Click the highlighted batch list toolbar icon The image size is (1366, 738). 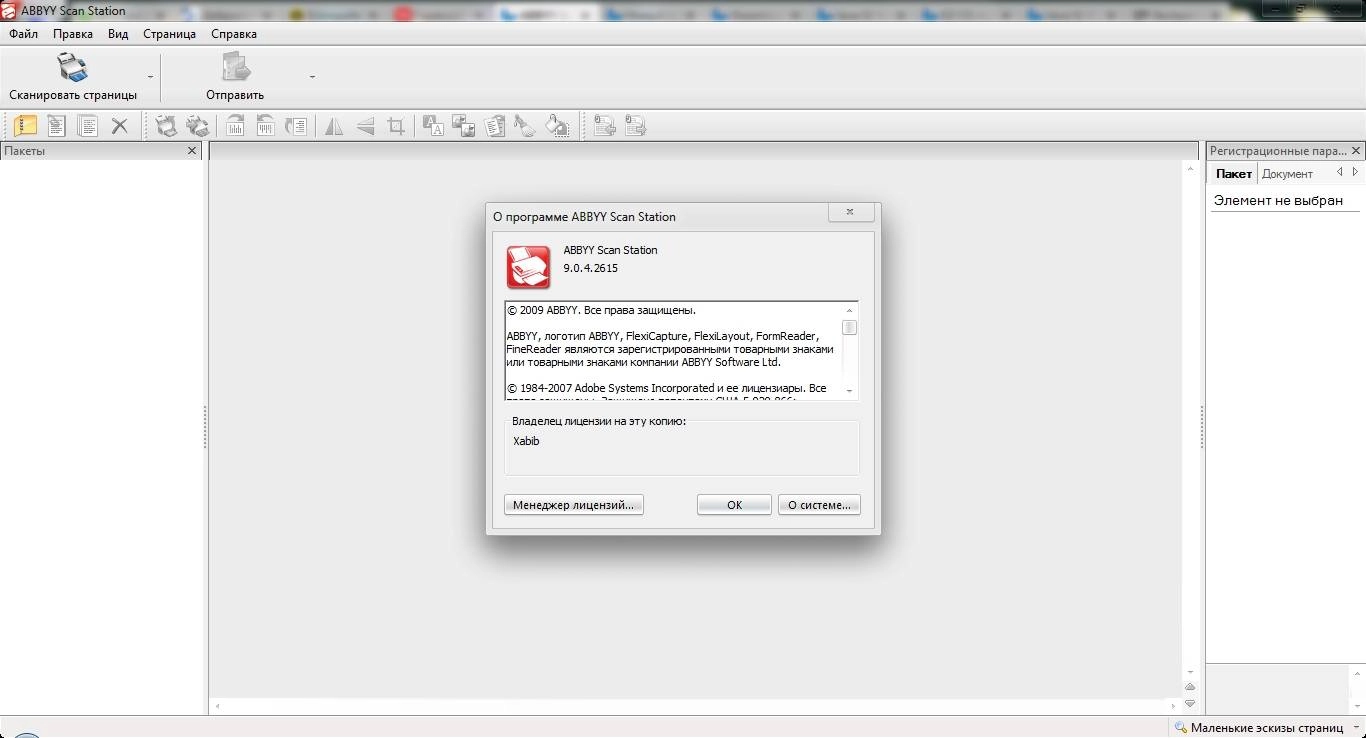point(25,126)
